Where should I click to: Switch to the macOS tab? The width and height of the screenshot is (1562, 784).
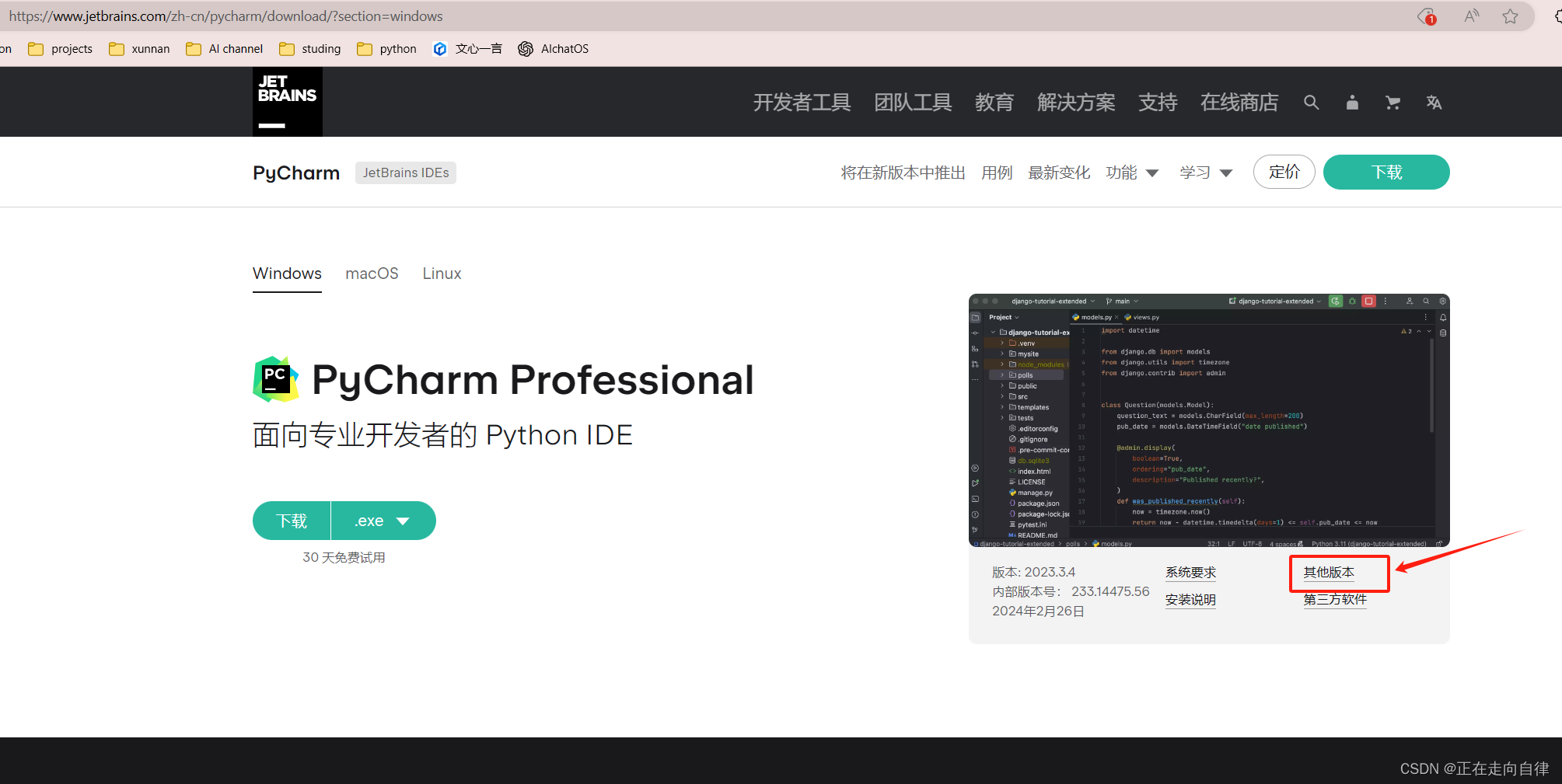click(x=372, y=274)
